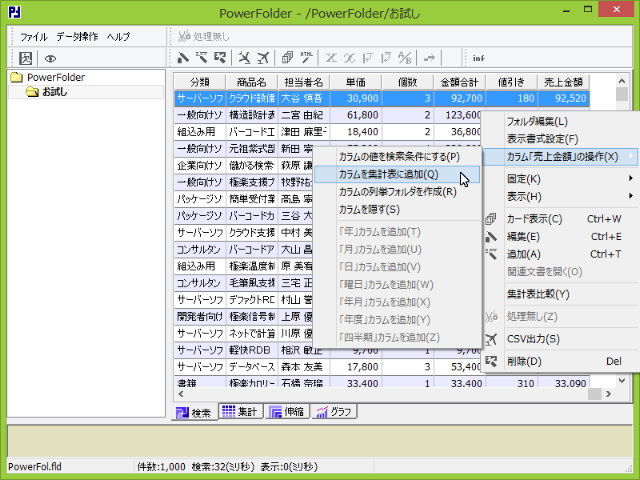The width and height of the screenshot is (640, 480).
Task: Click the add-record pencil icon in toolbar
Action: [202, 58]
